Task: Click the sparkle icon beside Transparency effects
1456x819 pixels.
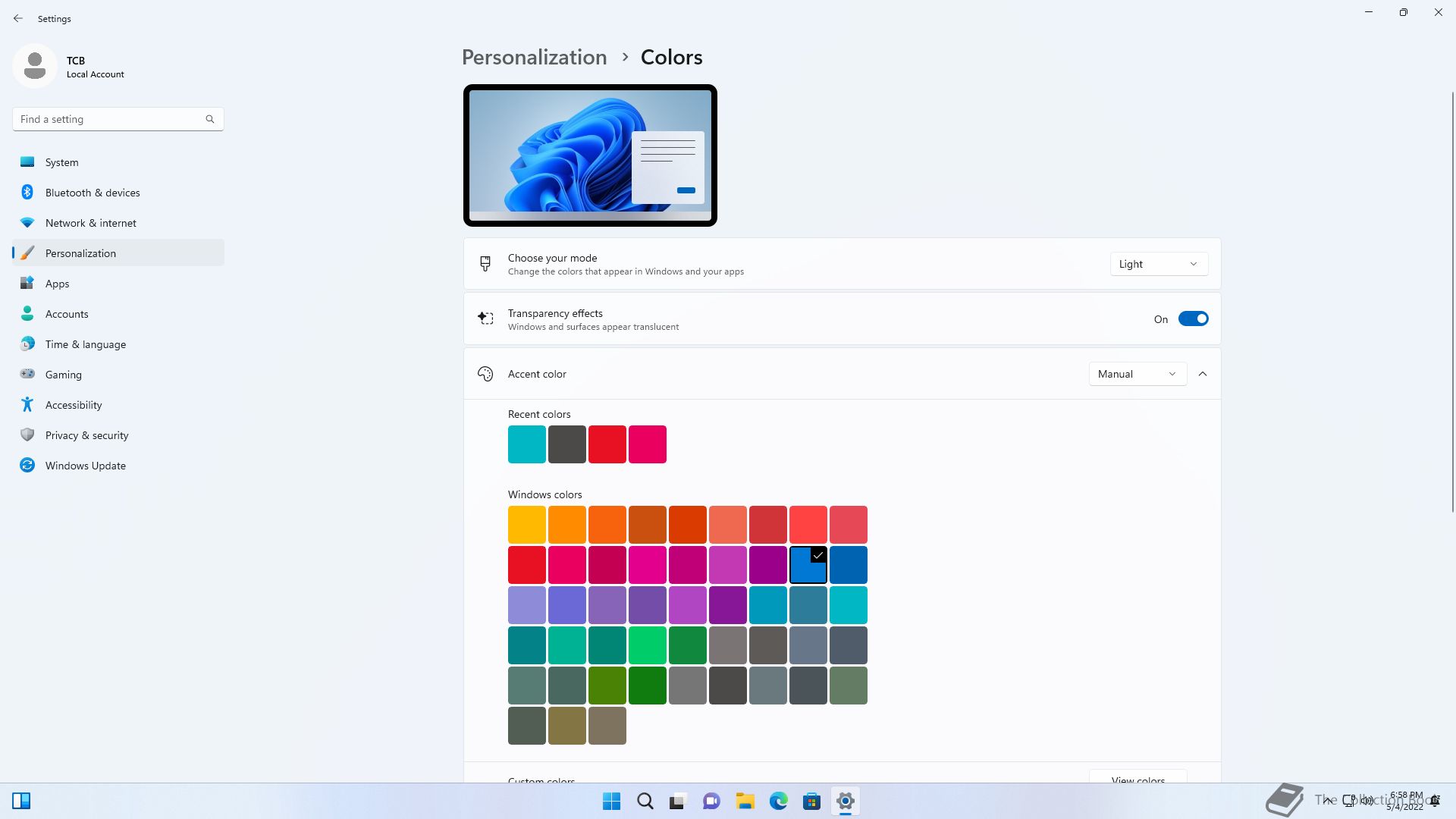Action: pyautogui.click(x=485, y=318)
